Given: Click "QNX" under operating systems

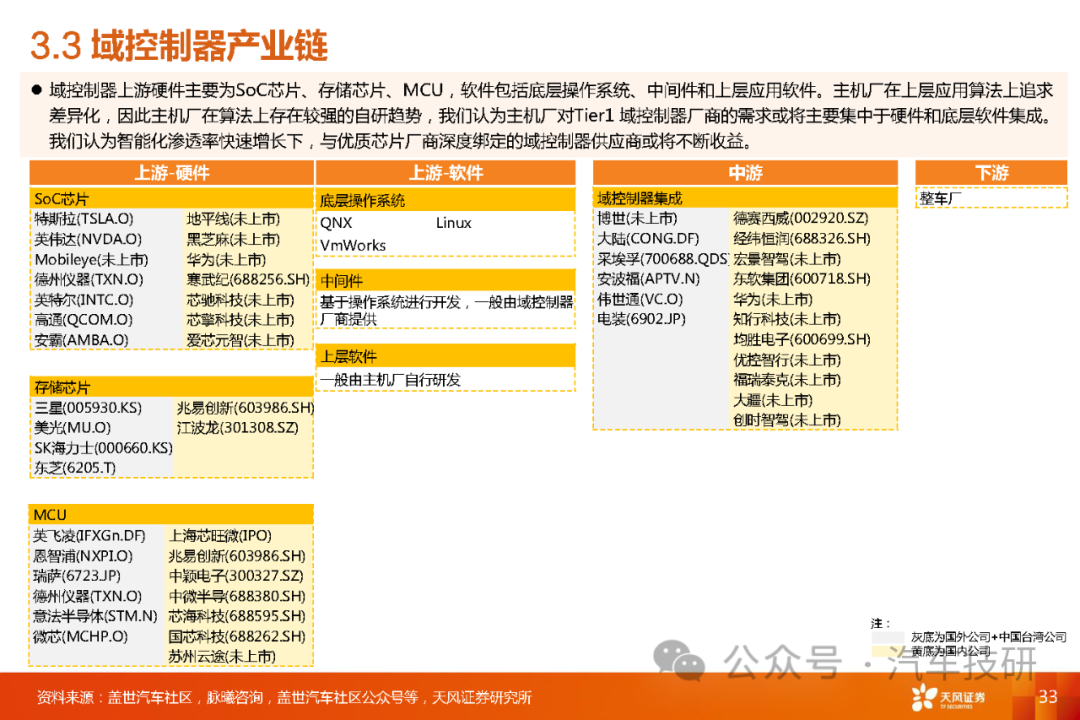Looking at the screenshot, I should tap(336, 223).
